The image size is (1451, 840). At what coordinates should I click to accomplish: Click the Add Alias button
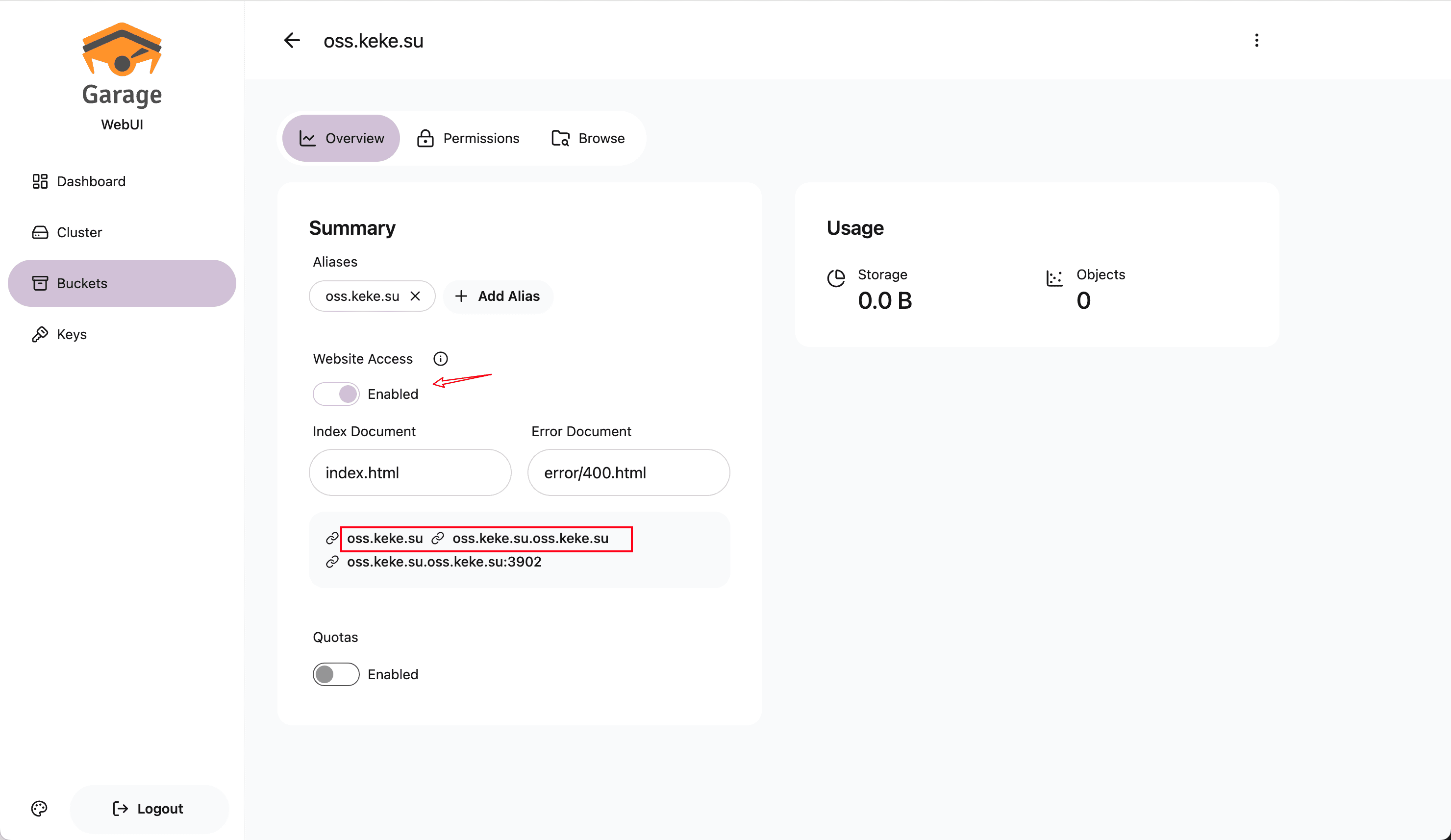pyautogui.click(x=498, y=296)
